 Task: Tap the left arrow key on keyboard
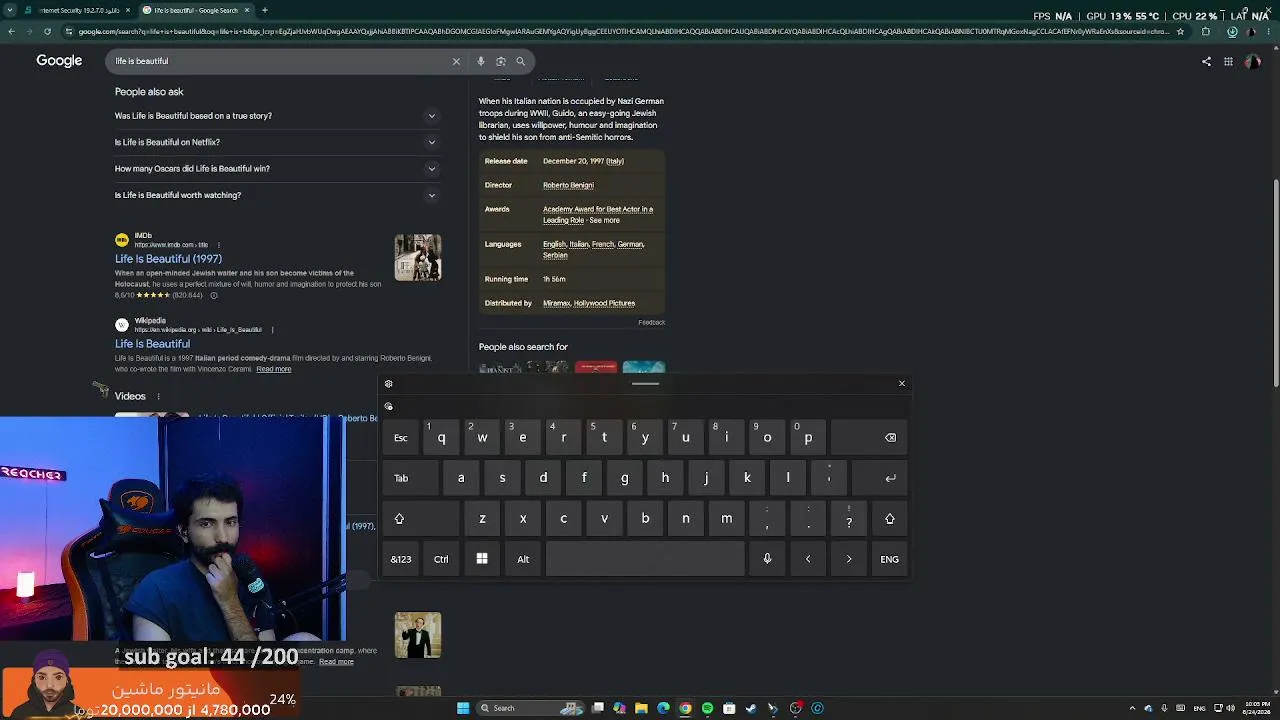click(808, 559)
